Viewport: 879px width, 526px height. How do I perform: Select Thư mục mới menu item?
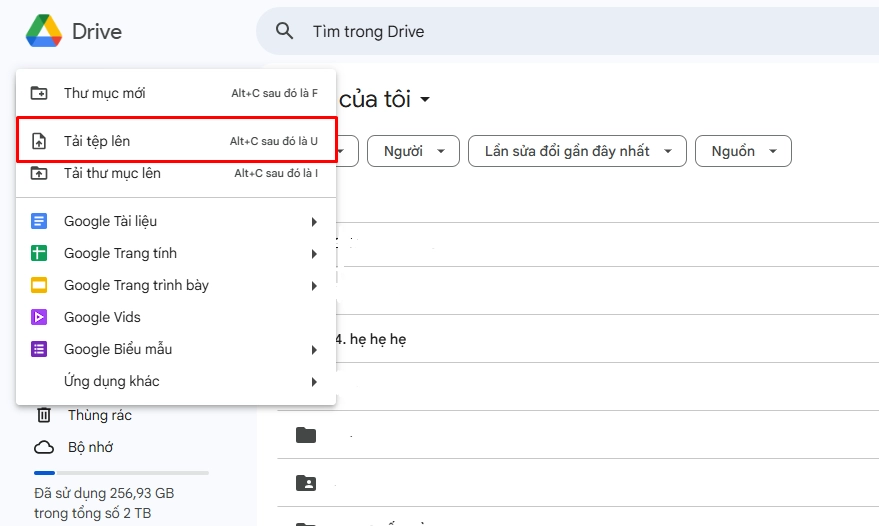pyautogui.click(x=176, y=93)
